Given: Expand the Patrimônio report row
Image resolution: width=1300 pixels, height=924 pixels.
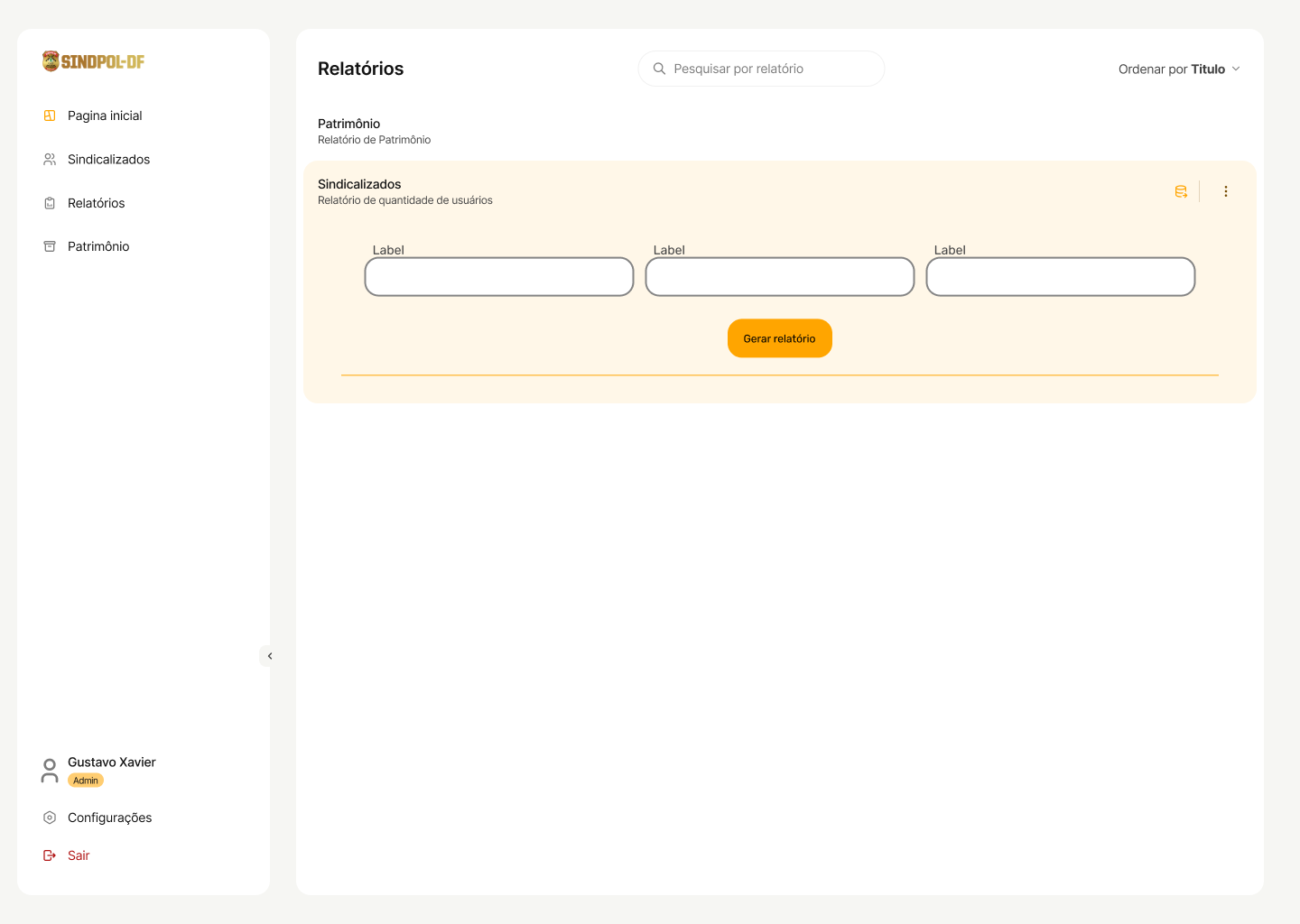Looking at the screenshot, I should (x=780, y=131).
